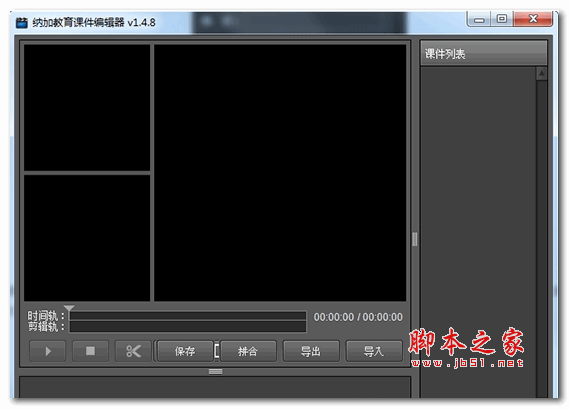Minimize the courseware editor window
This screenshot has width=570, height=409.
(x=479, y=19)
